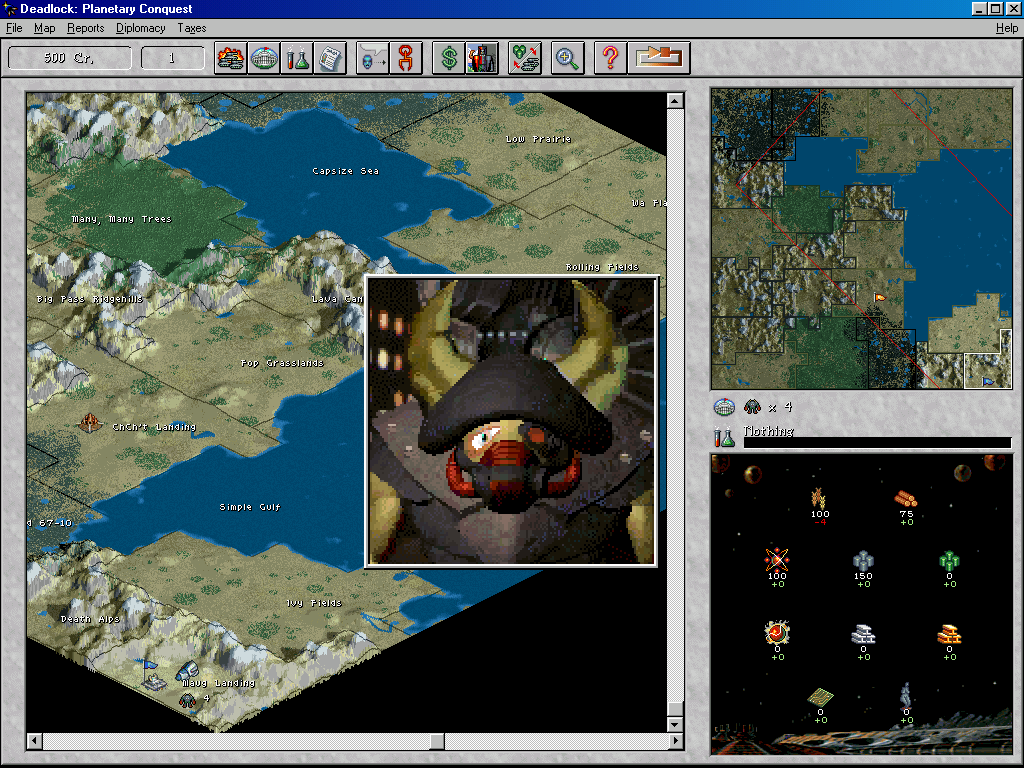Open research via the toolbar flasks icon
The width and height of the screenshot is (1024, 768).
click(x=297, y=58)
